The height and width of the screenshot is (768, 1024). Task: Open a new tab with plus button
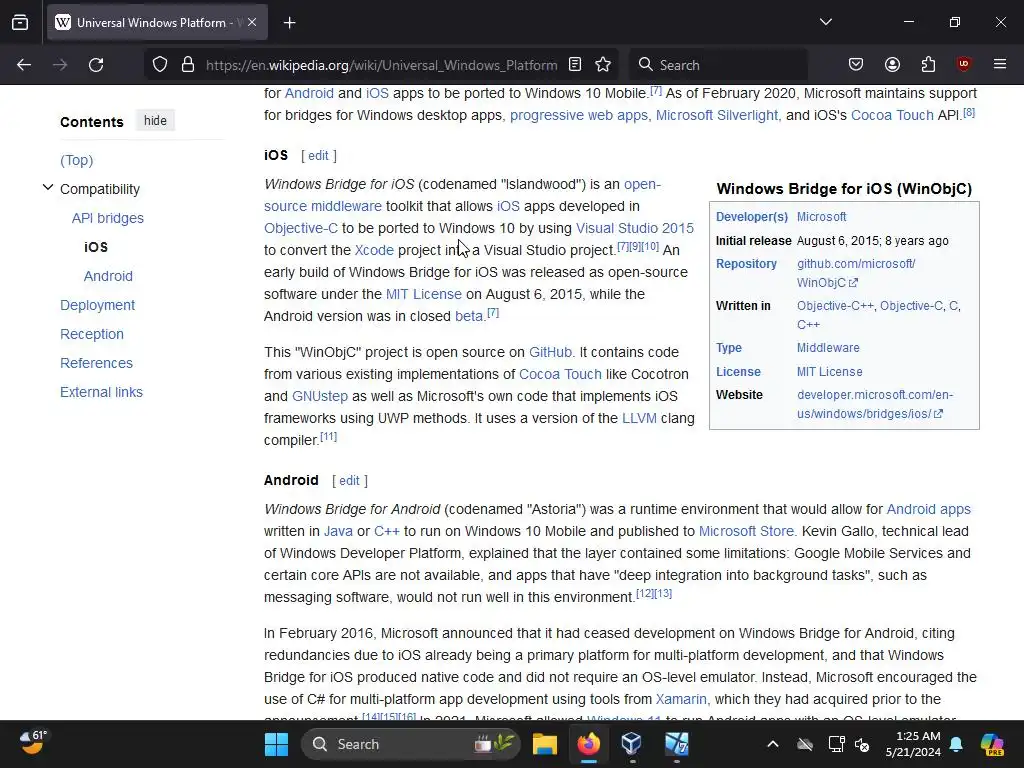[290, 23]
